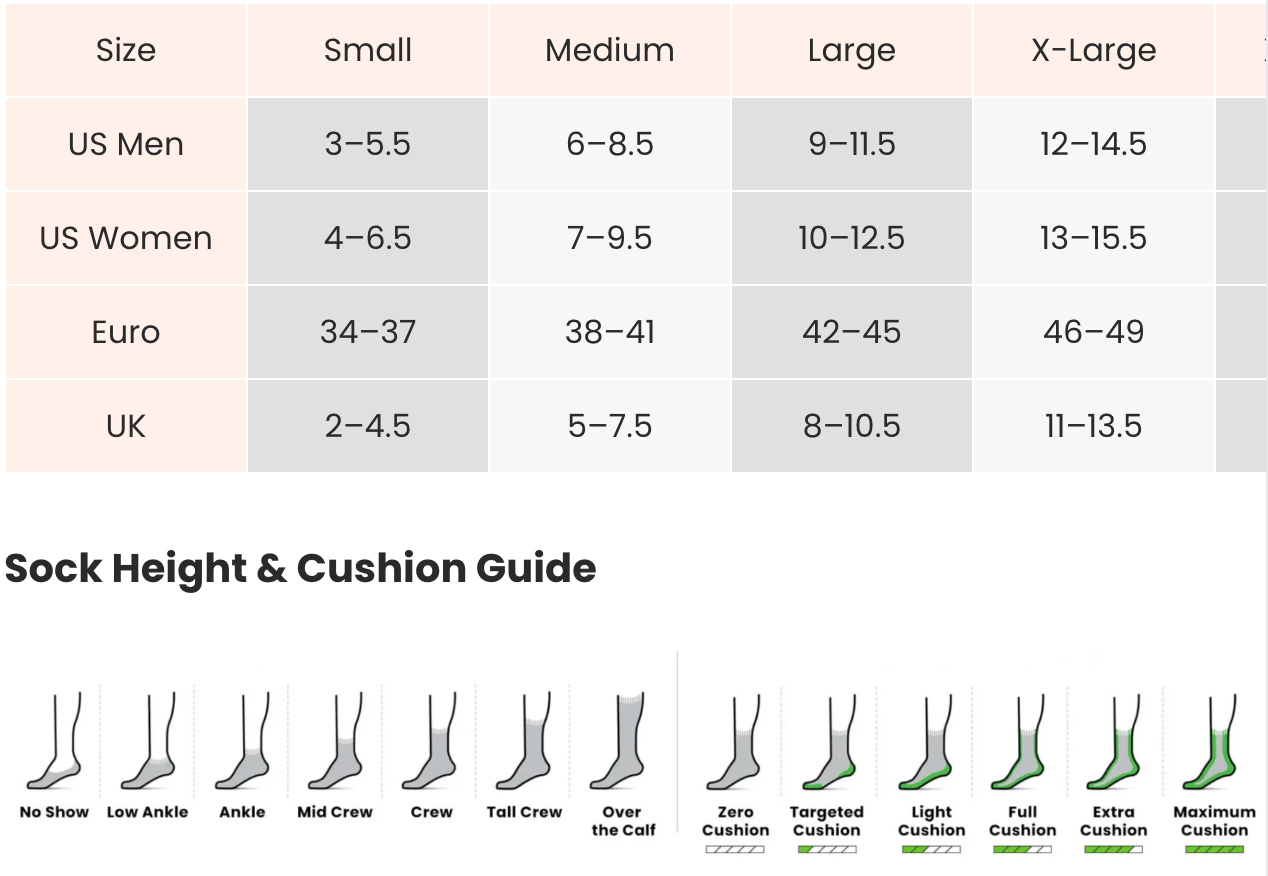This screenshot has width=1268, height=876.
Task: Click the Full Cushion sock icon
Action: point(1020,741)
